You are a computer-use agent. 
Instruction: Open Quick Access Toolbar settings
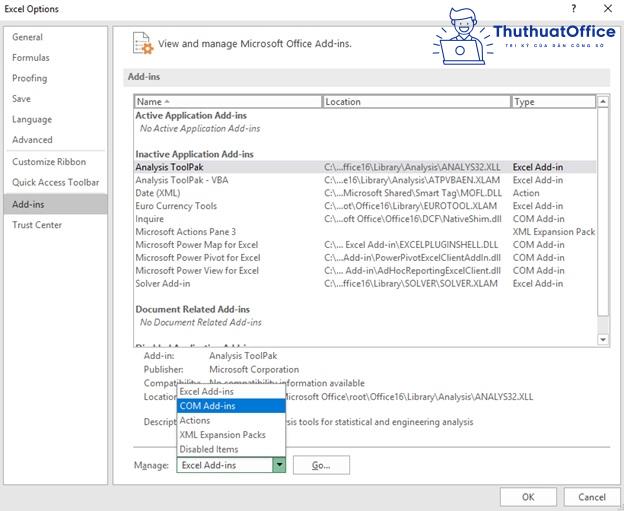click(x=55, y=182)
